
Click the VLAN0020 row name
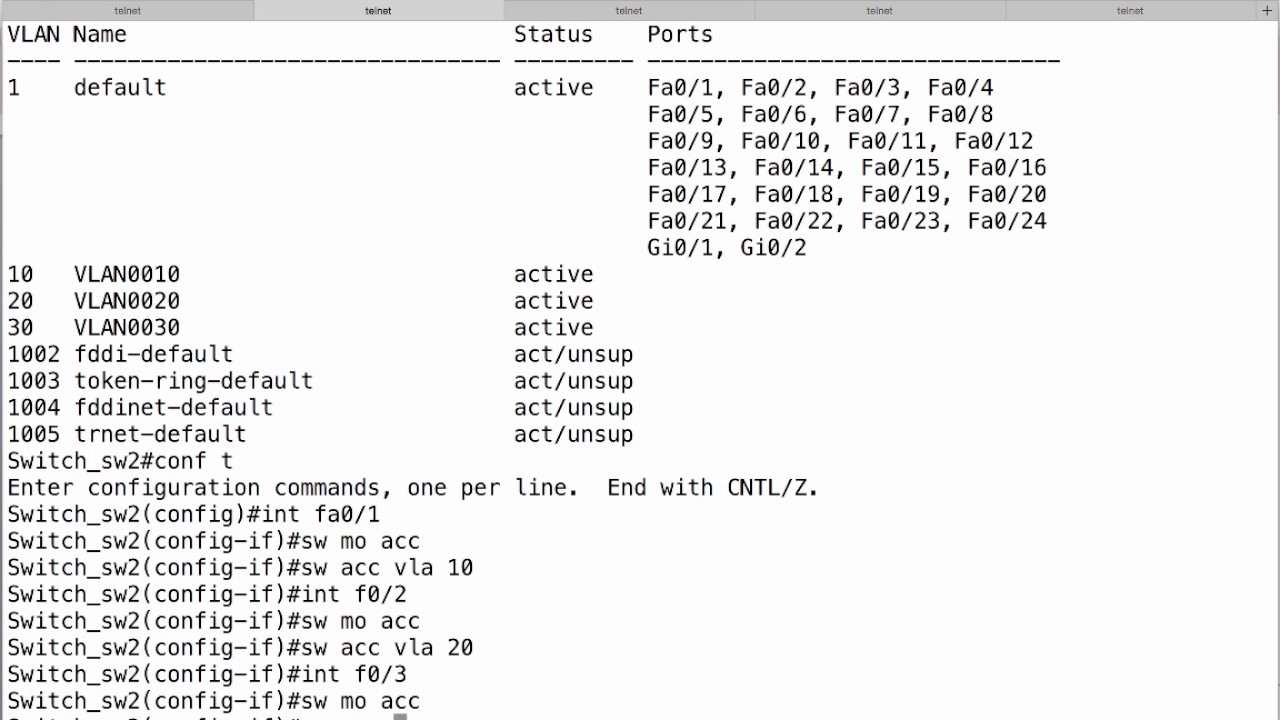point(127,301)
